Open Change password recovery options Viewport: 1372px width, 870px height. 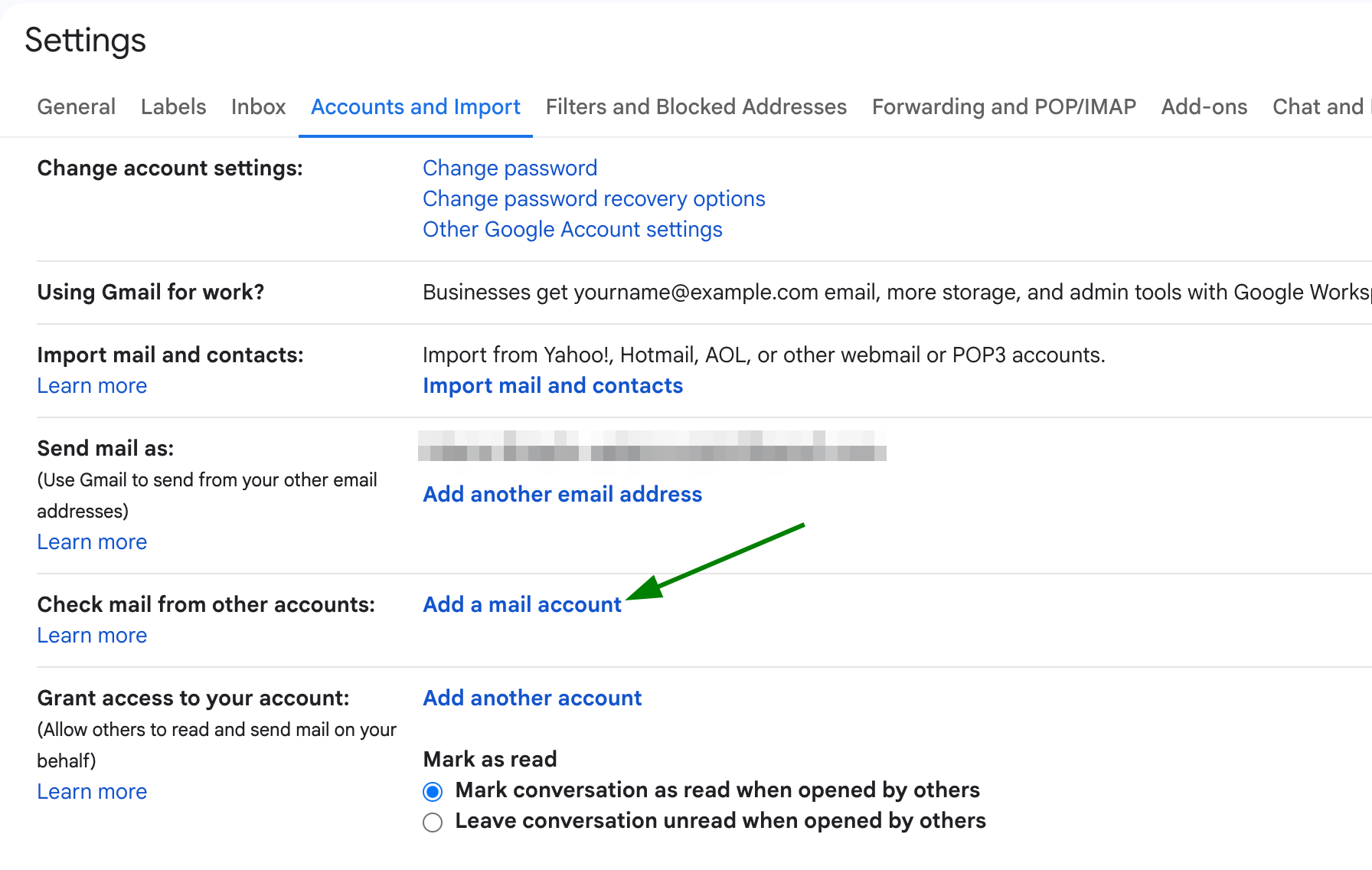tap(593, 199)
